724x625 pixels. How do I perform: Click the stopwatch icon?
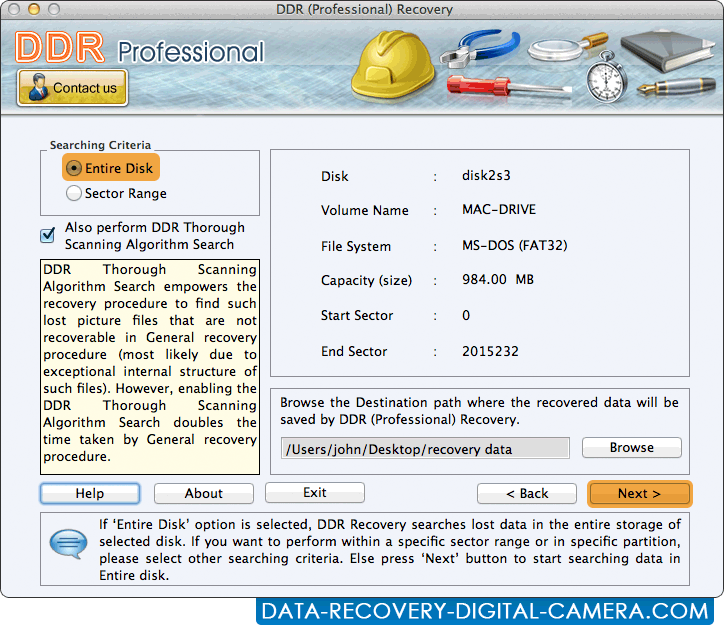pos(607,78)
